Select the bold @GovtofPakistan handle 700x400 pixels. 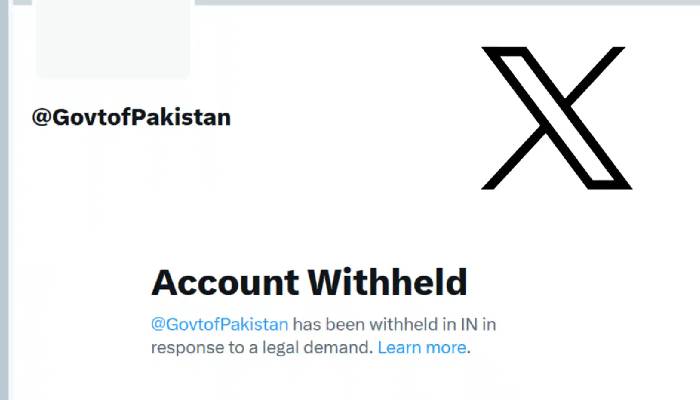[131, 118]
